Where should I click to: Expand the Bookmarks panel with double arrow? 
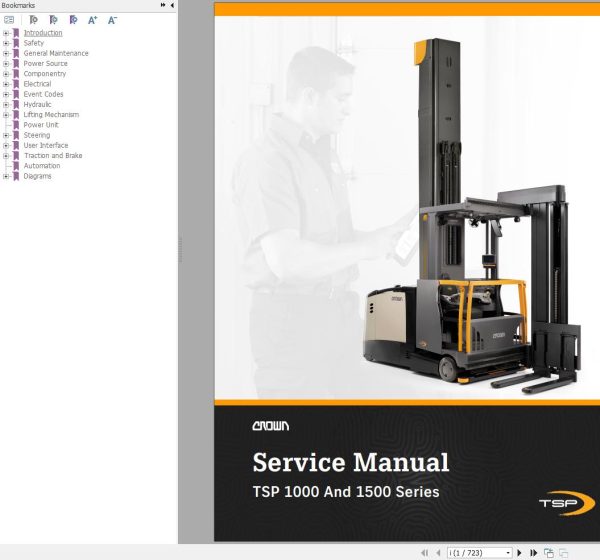(163, 5)
